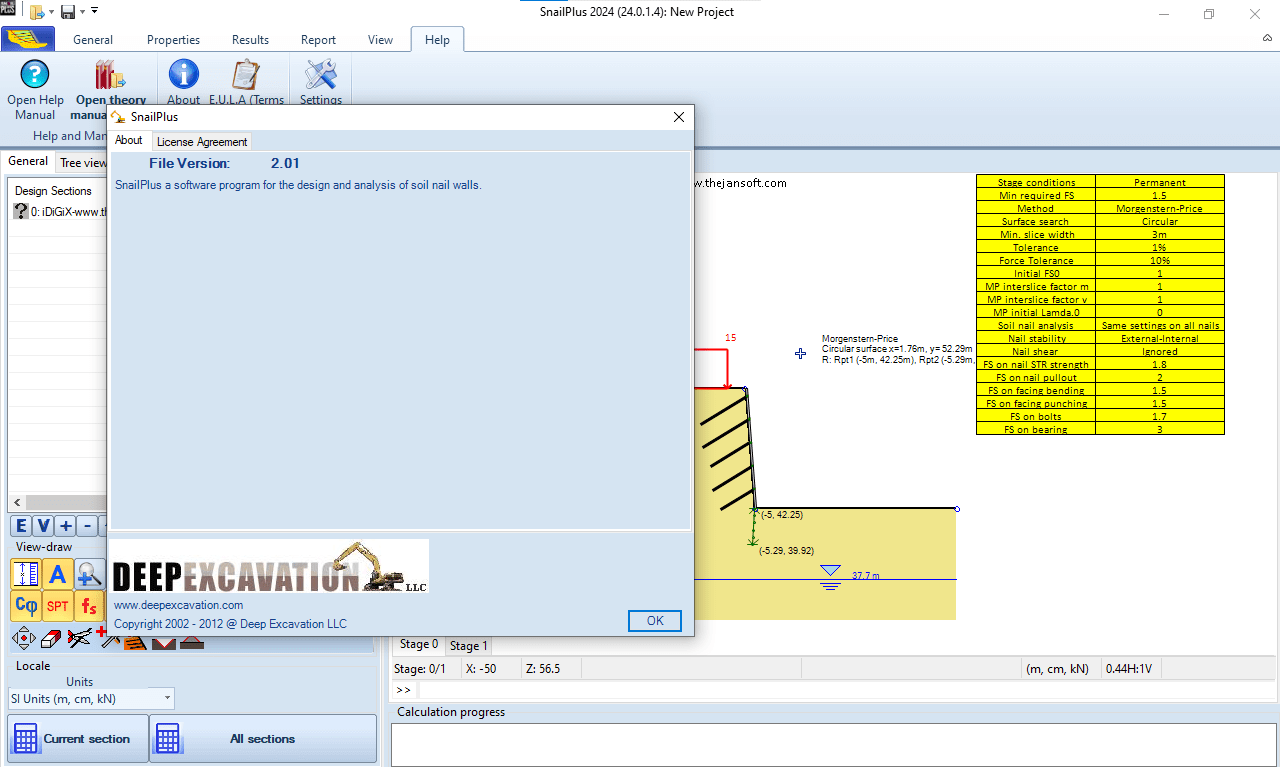Switch to the View ribbon tab

pyautogui.click(x=380, y=40)
